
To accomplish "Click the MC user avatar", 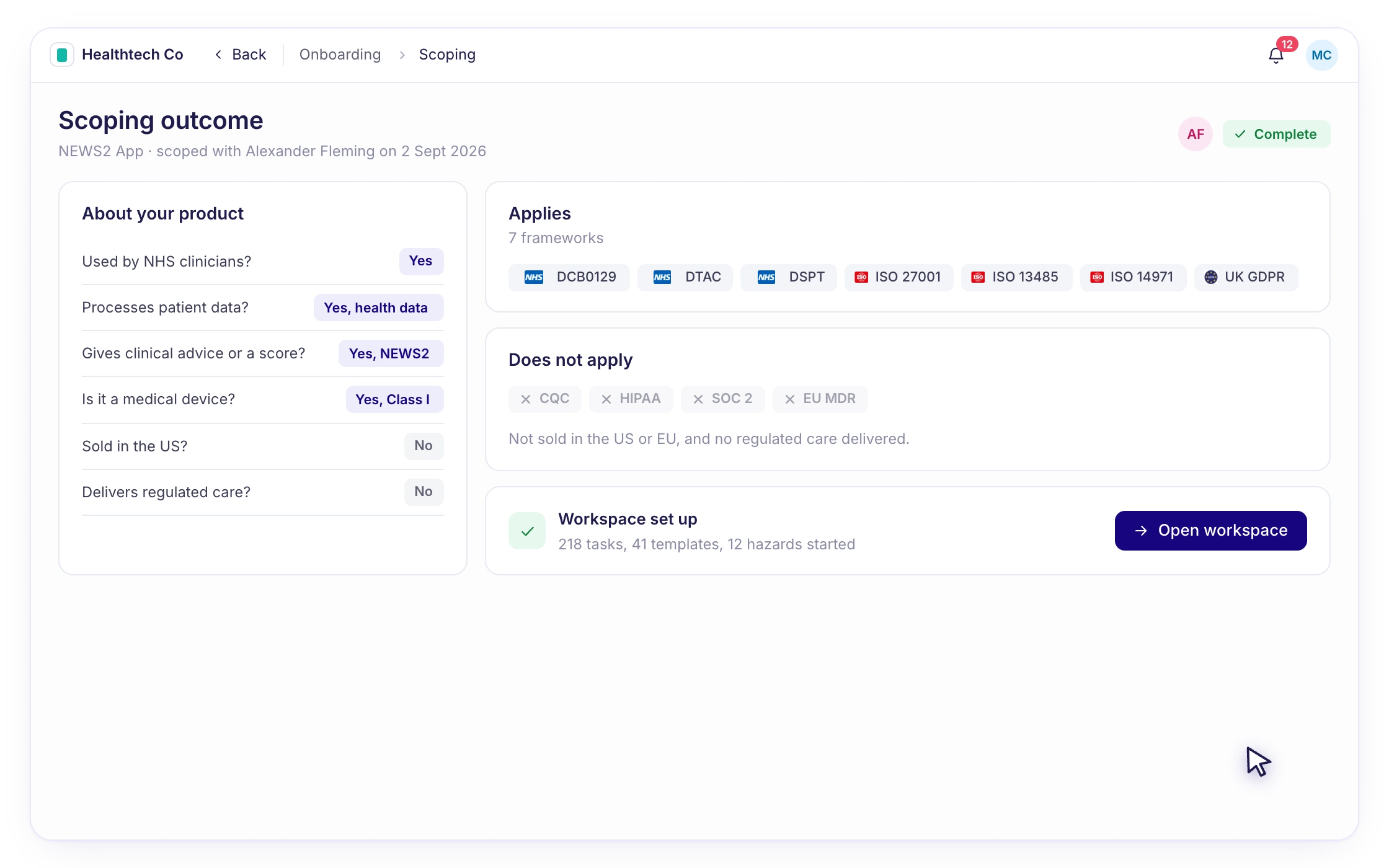I will tap(1321, 55).
